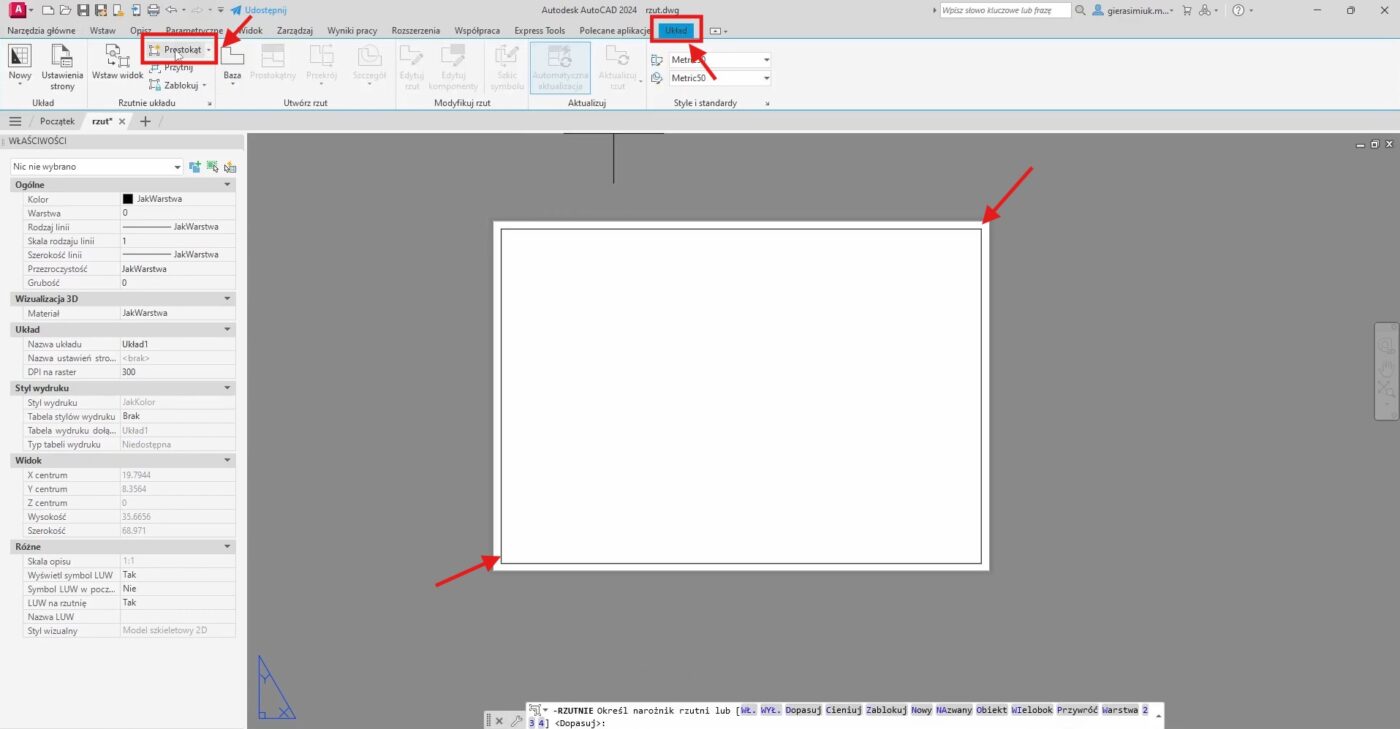Click the command line customize wrench icon

[x=516, y=720]
